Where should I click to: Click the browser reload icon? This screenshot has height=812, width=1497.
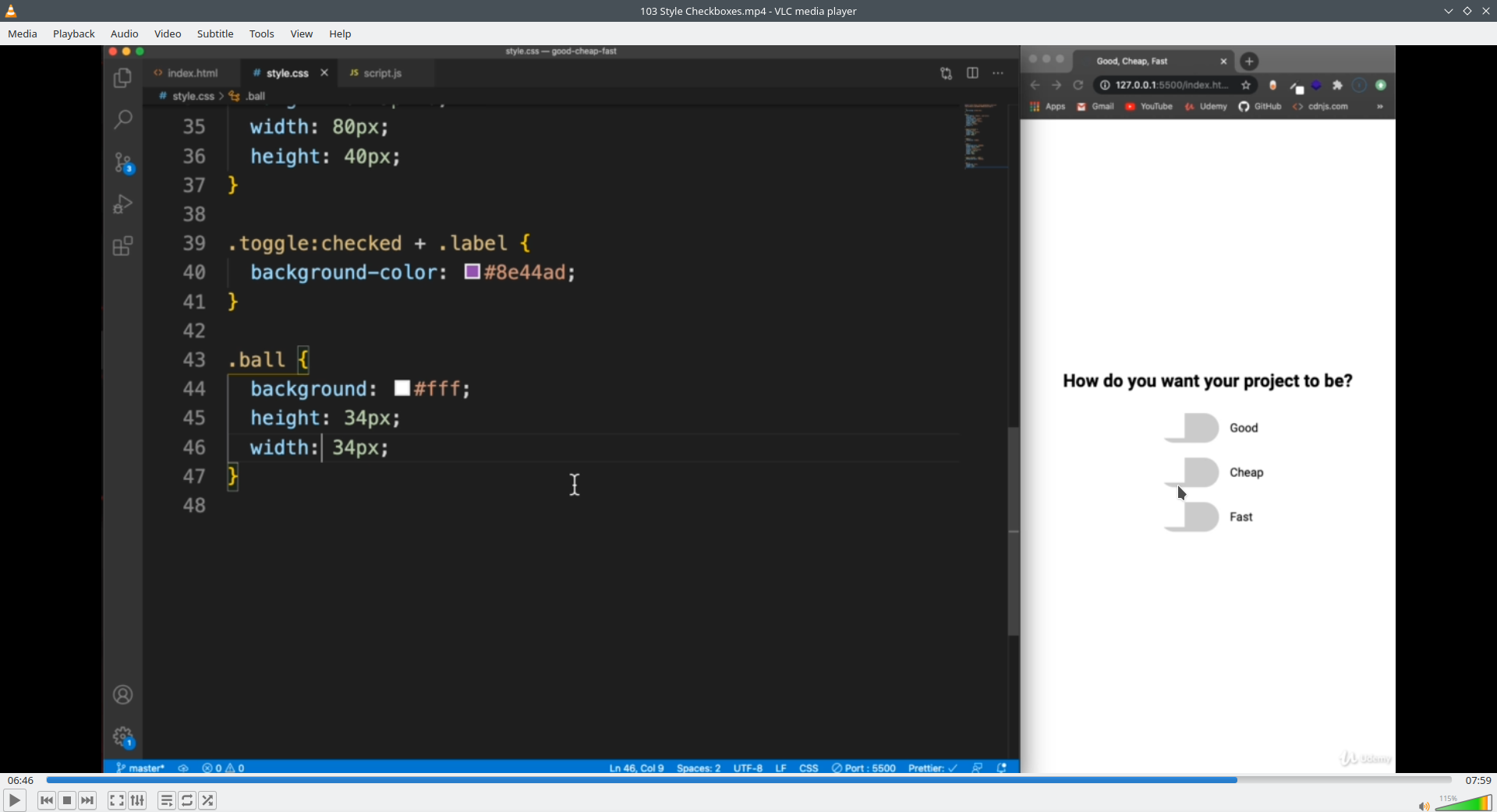[x=1078, y=85]
